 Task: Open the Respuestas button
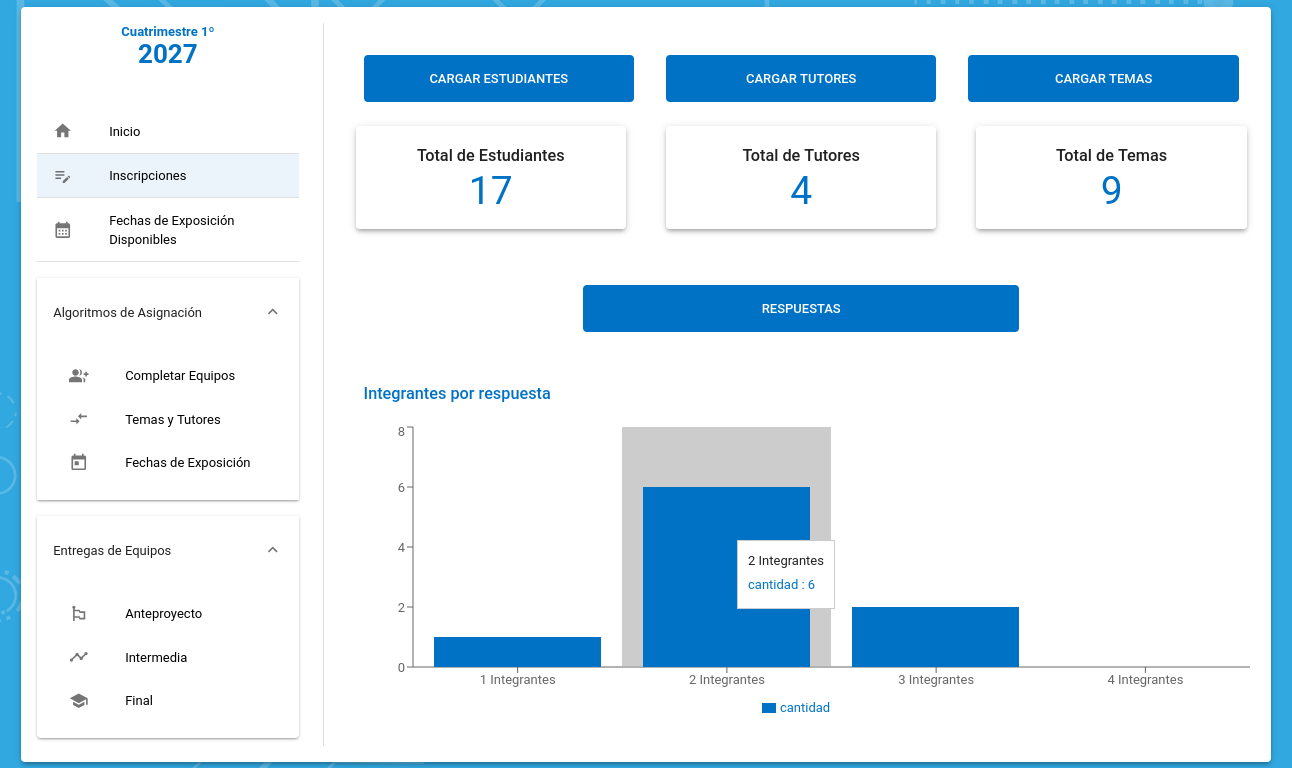point(800,308)
